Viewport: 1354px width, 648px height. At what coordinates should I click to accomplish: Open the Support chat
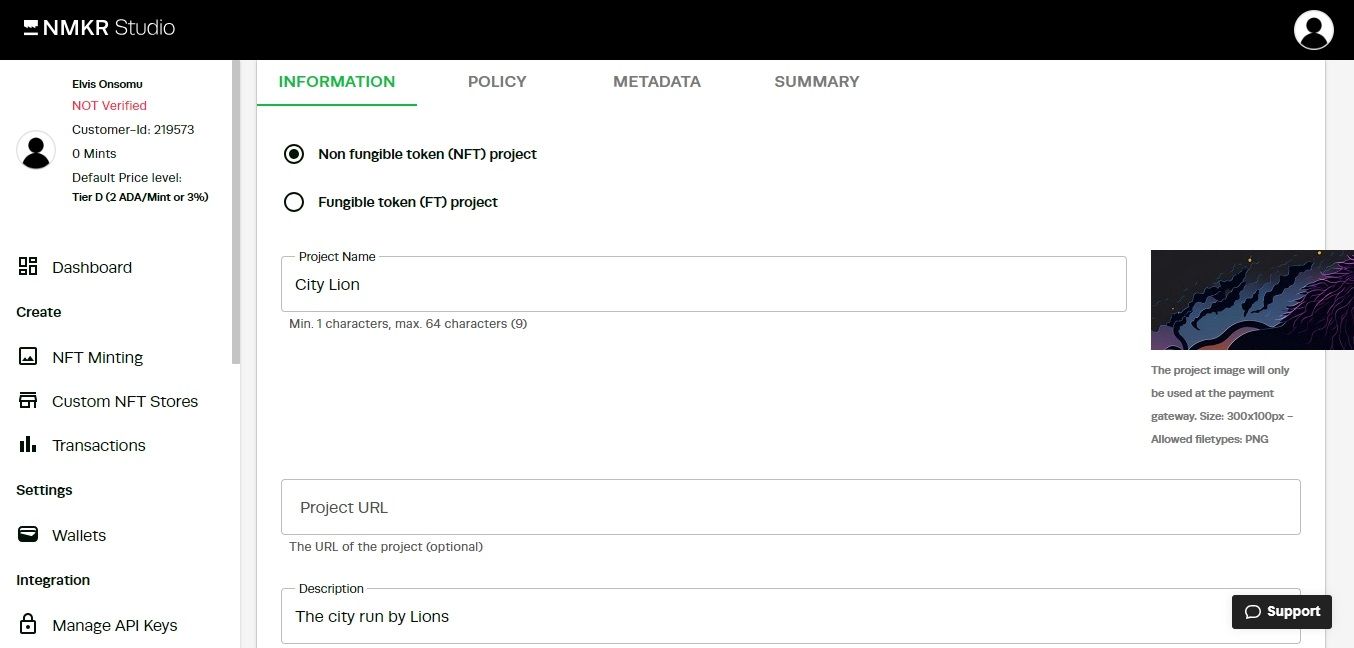click(x=1281, y=611)
